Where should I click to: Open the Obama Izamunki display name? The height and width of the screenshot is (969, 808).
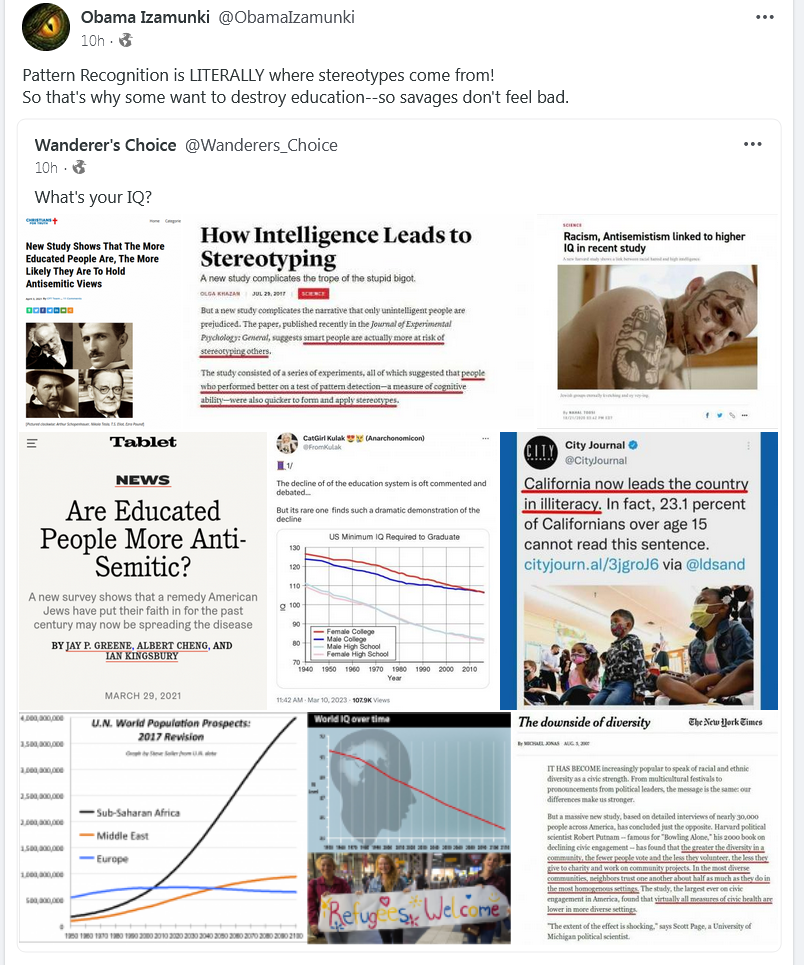pyautogui.click(x=145, y=17)
